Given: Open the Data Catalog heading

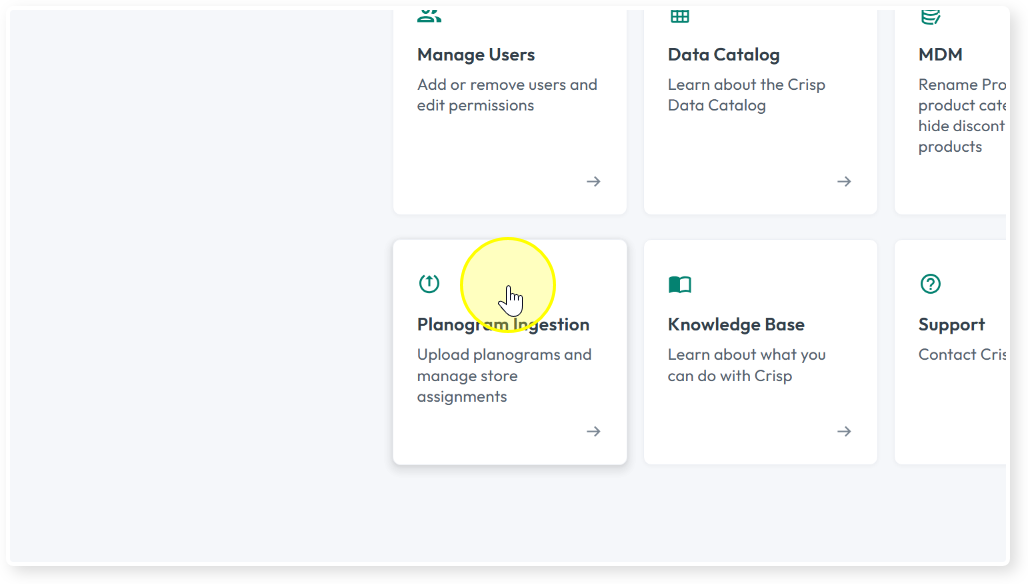Looking at the screenshot, I should 724,54.
